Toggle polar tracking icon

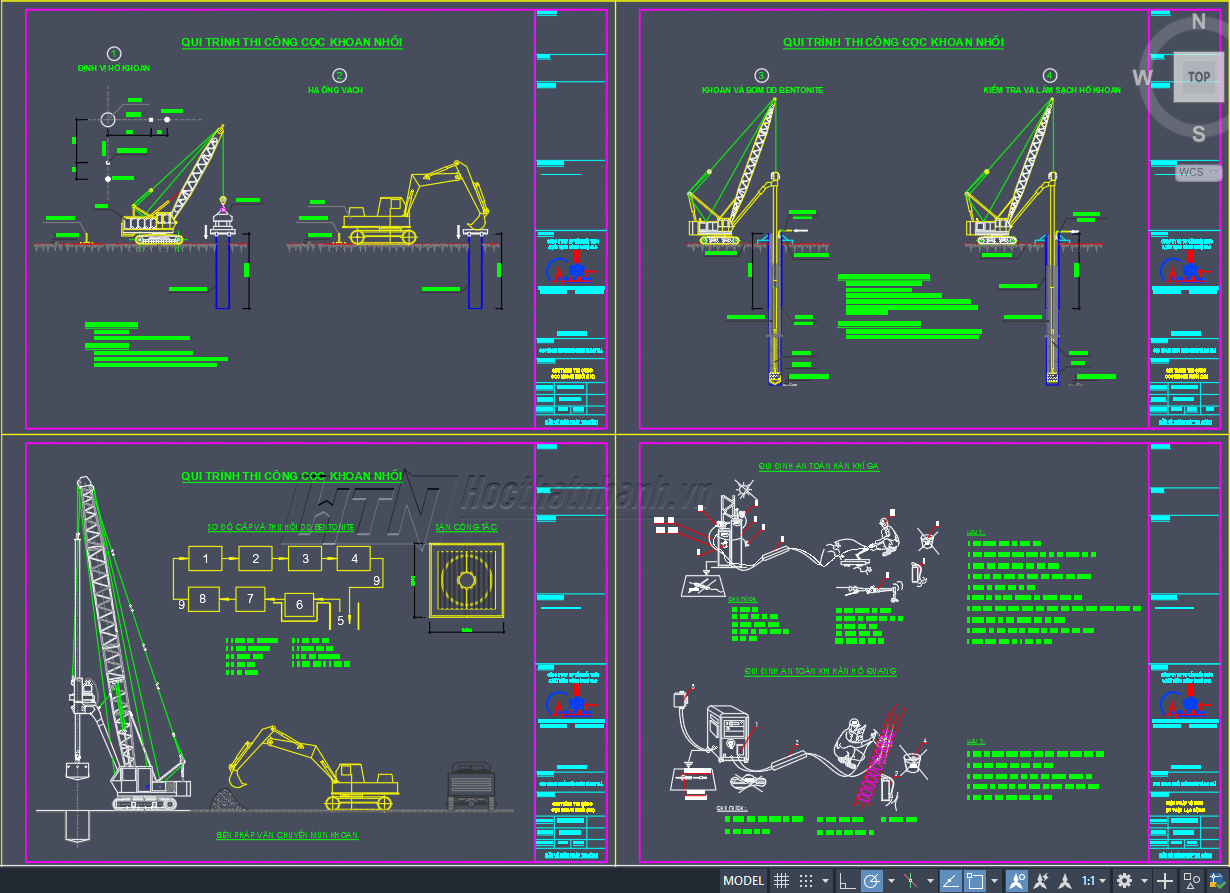871,881
